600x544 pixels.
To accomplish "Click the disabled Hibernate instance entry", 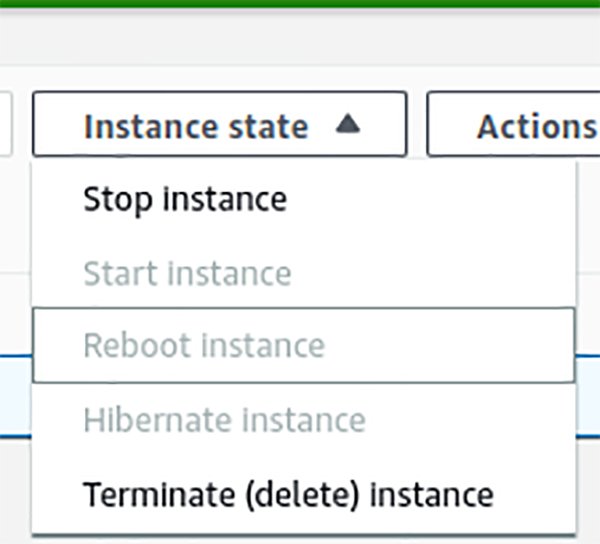I will pyautogui.click(x=224, y=420).
